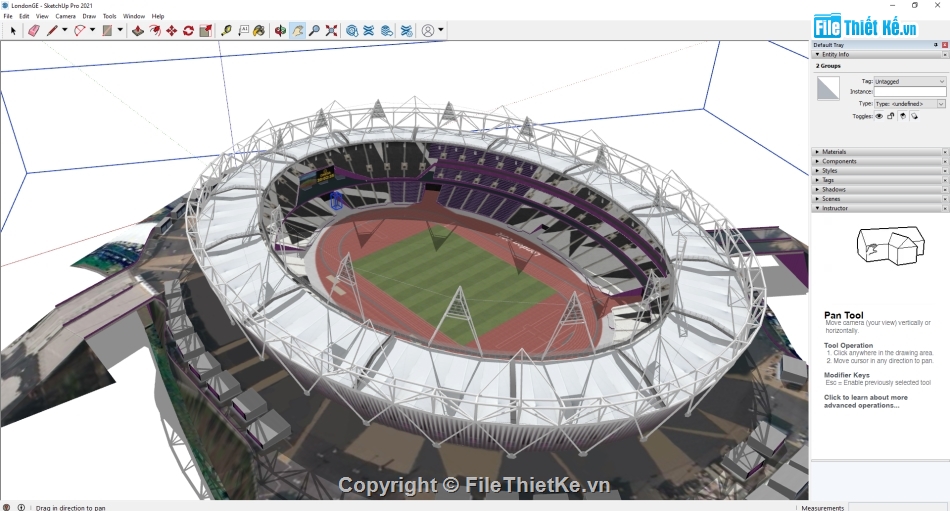Click the info icon in status bar

coord(21,507)
